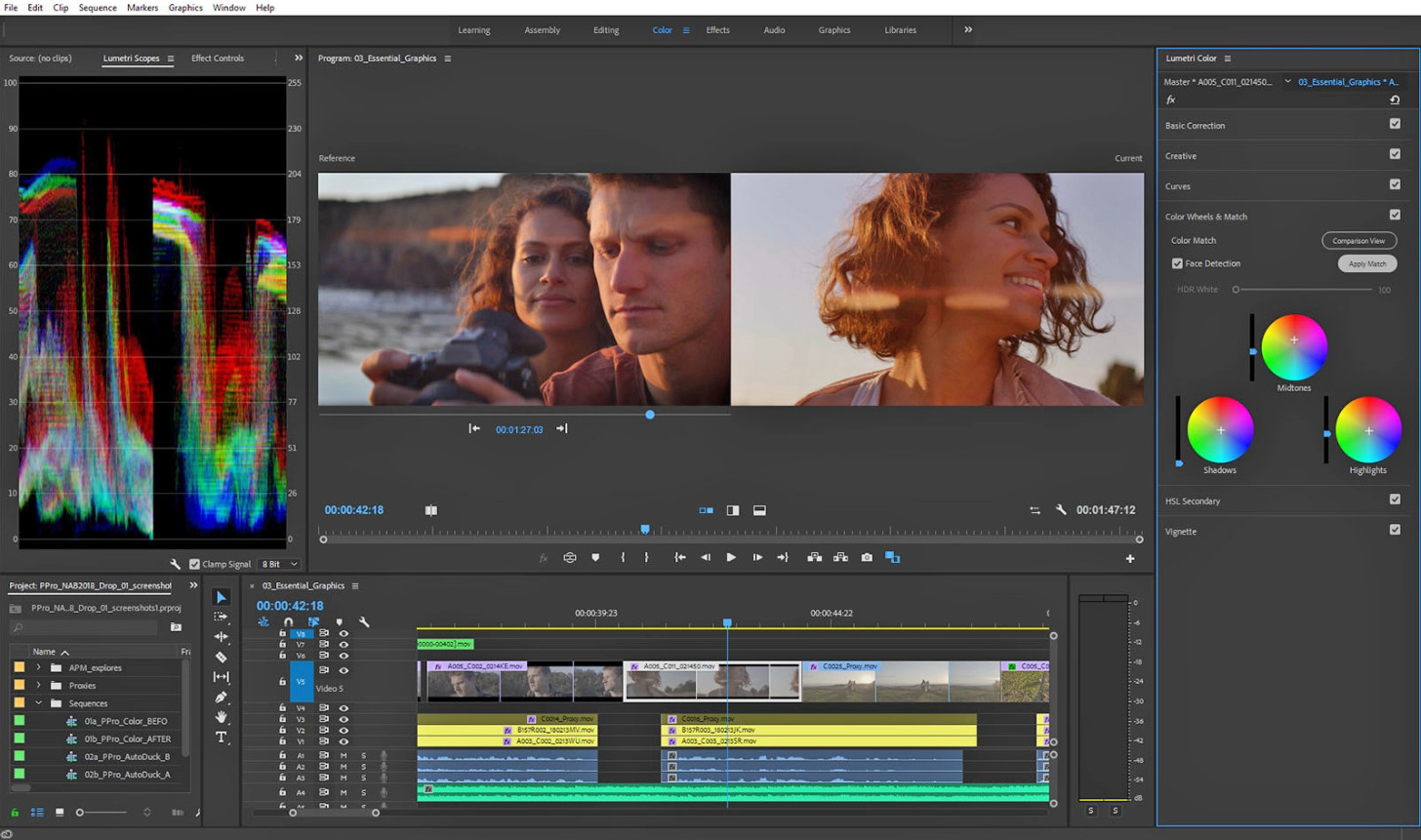Open the Markers menu
The width and height of the screenshot is (1421, 840).
click(x=142, y=8)
